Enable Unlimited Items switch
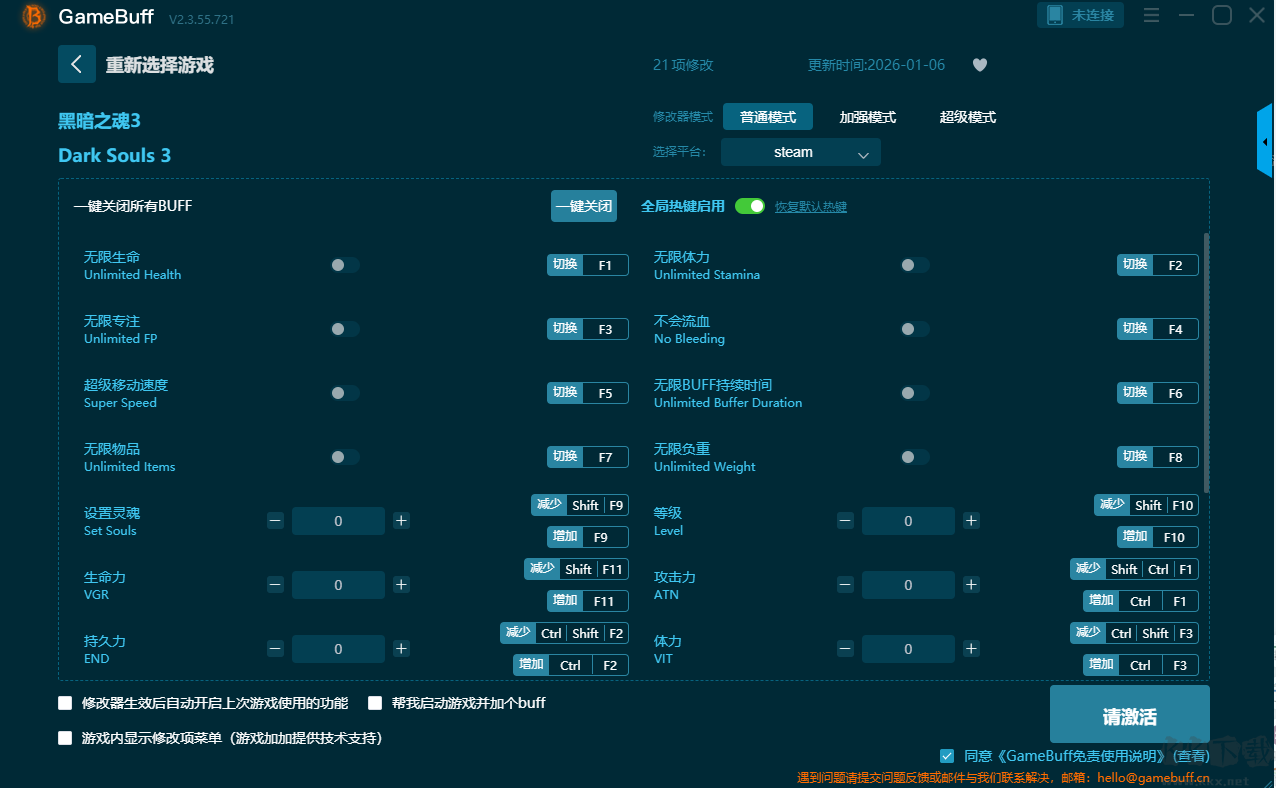This screenshot has width=1276, height=788. [x=345, y=457]
